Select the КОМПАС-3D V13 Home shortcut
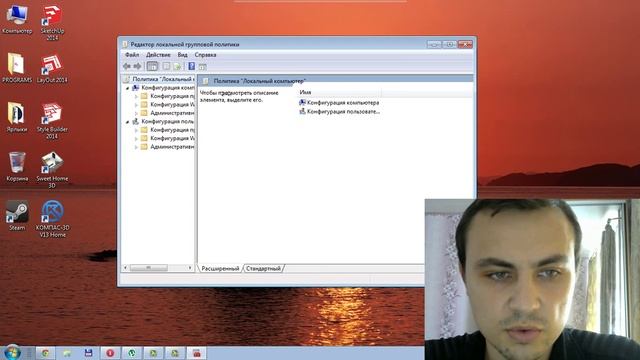This screenshot has height=360, width=640. point(52,219)
